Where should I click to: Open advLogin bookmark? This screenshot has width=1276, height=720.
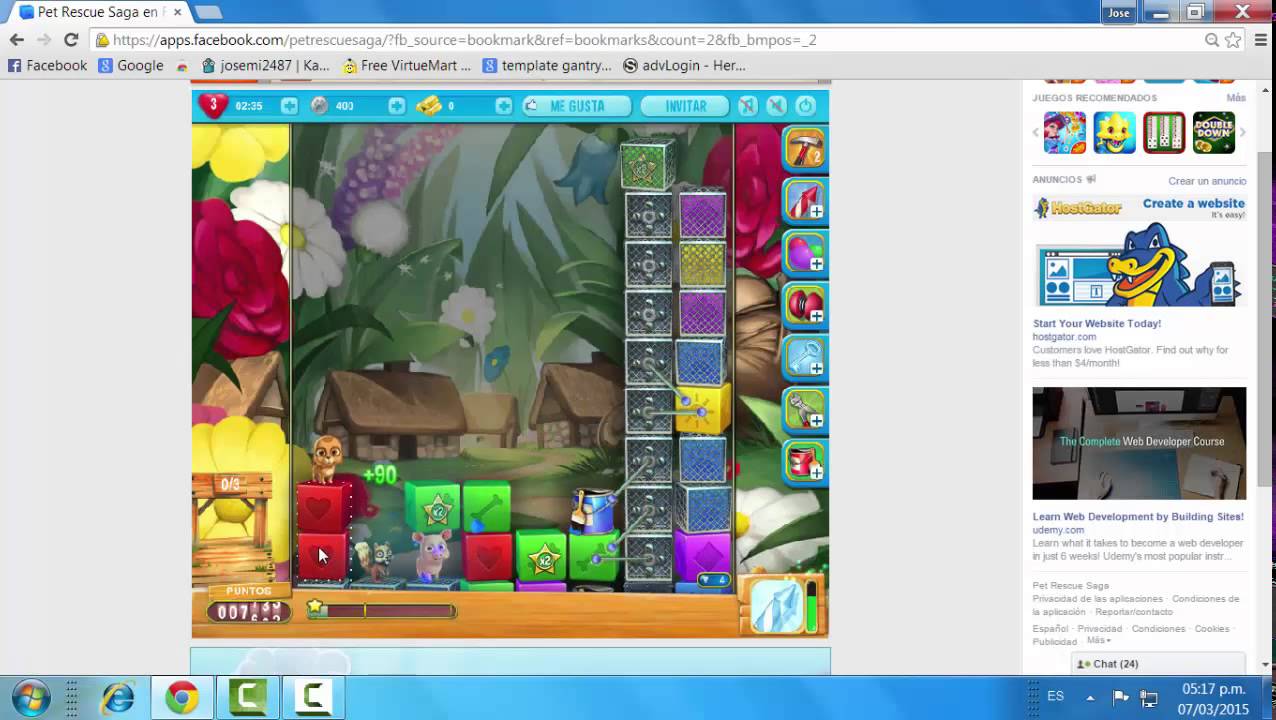[684, 65]
